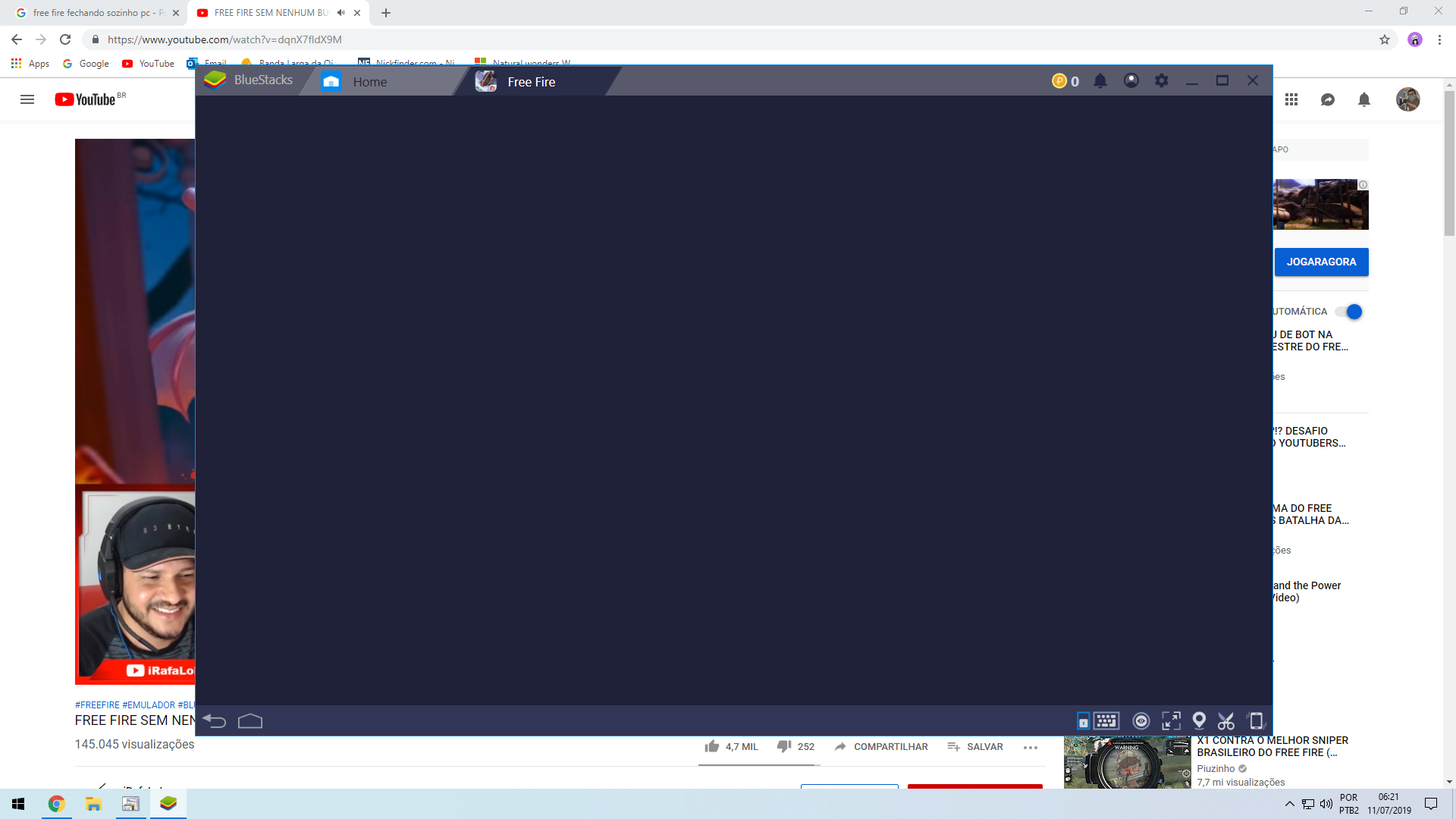Click SALVAR to save video
Image resolution: width=1456 pixels, height=819 pixels.
[975, 747]
